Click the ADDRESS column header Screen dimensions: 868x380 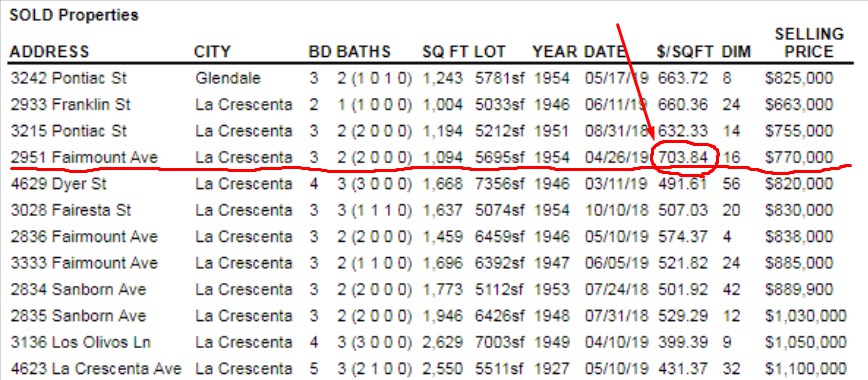tap(49, 52)
